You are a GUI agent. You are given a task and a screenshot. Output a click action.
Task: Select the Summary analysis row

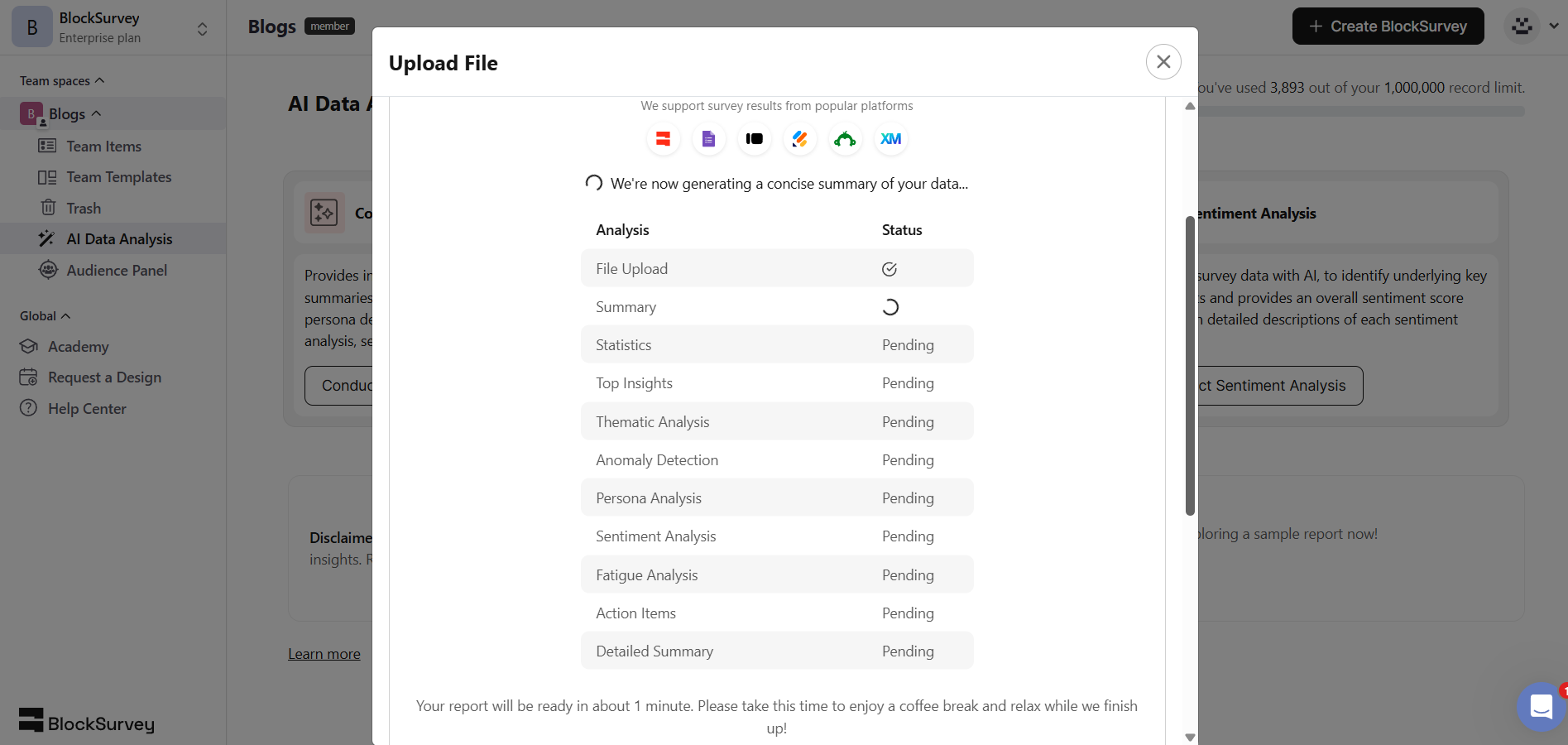coord(777,307)
